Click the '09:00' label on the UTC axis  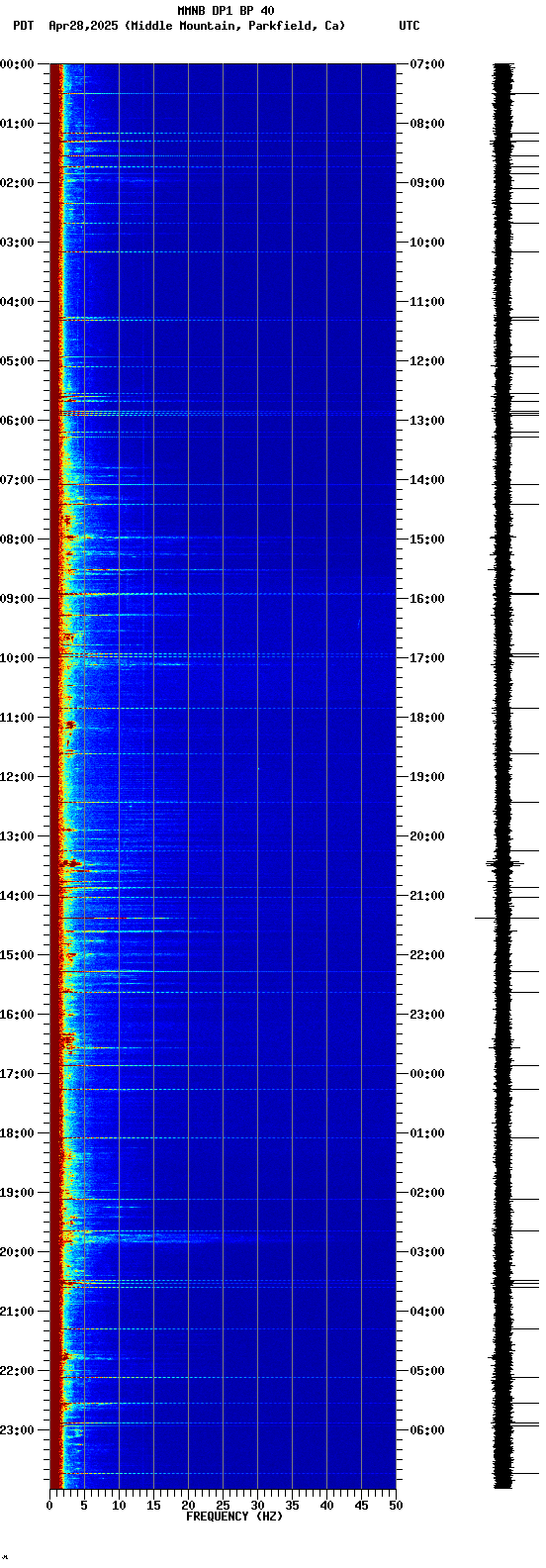pyautogui.click(x=427, y=183)
